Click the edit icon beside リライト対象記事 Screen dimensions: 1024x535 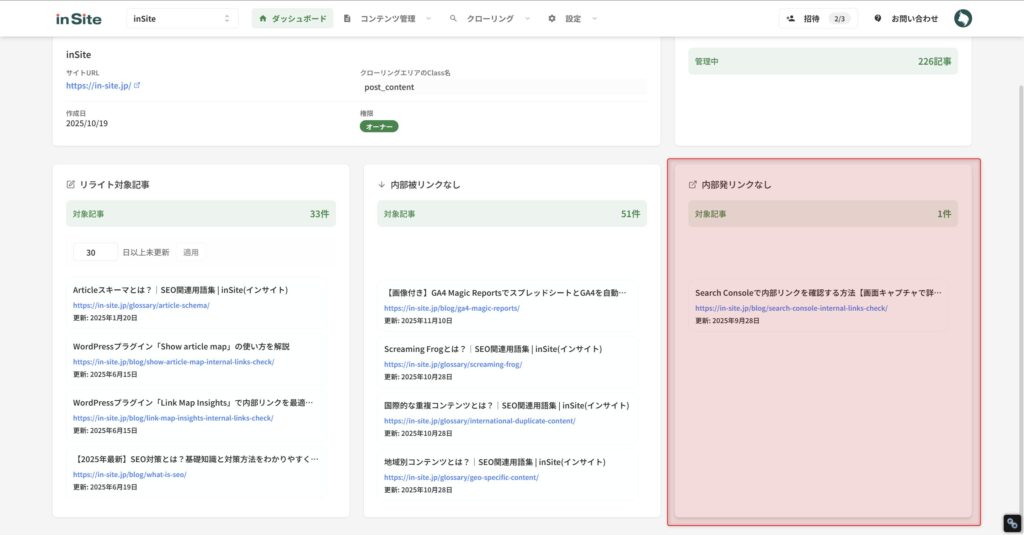pos(71,185)
